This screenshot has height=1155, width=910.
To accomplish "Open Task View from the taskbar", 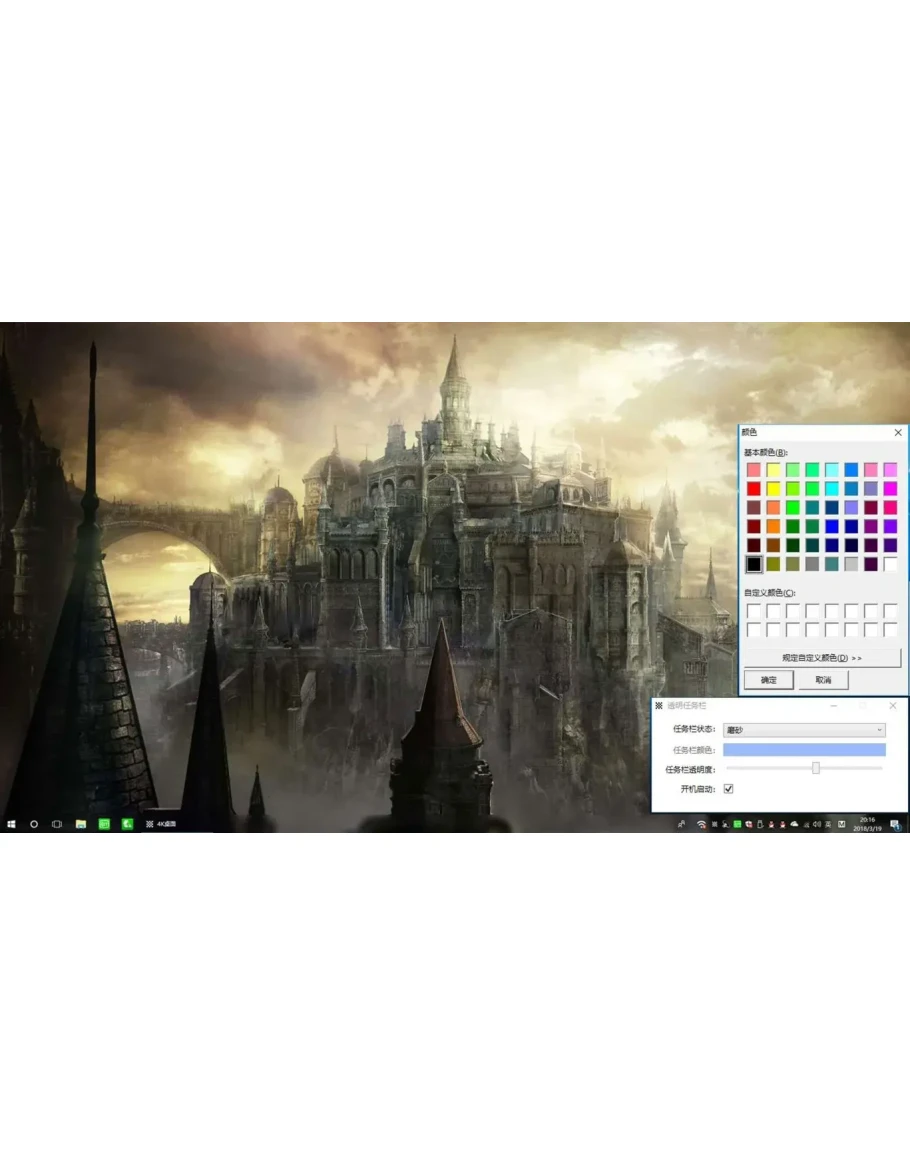I will tap(57, 824).
